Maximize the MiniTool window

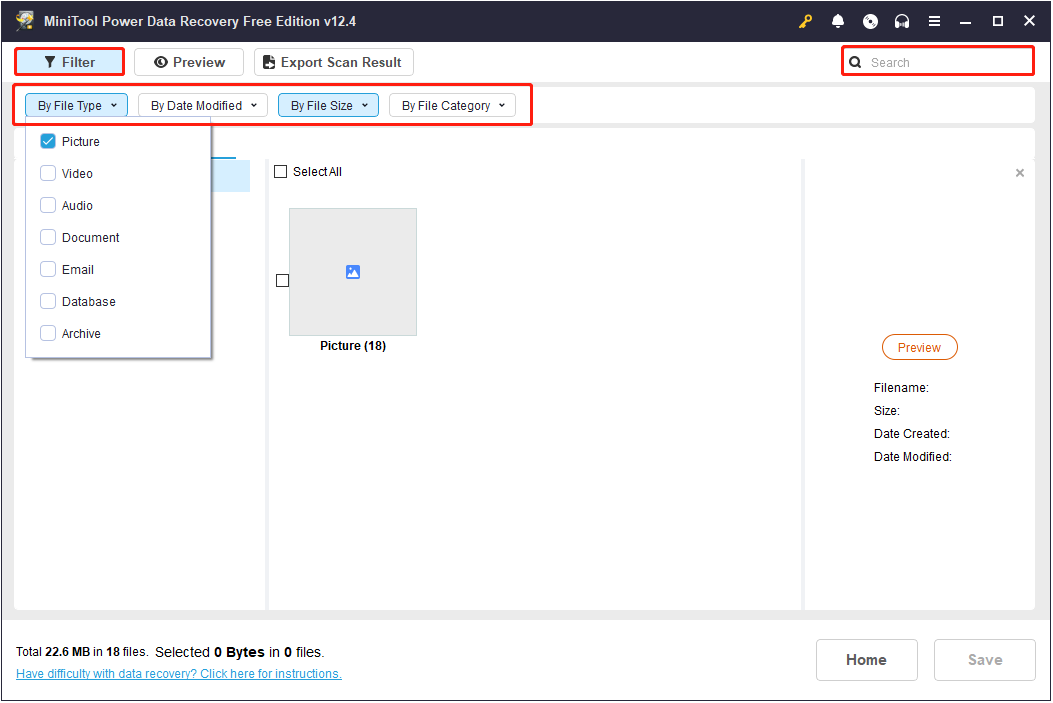(997, 21)
